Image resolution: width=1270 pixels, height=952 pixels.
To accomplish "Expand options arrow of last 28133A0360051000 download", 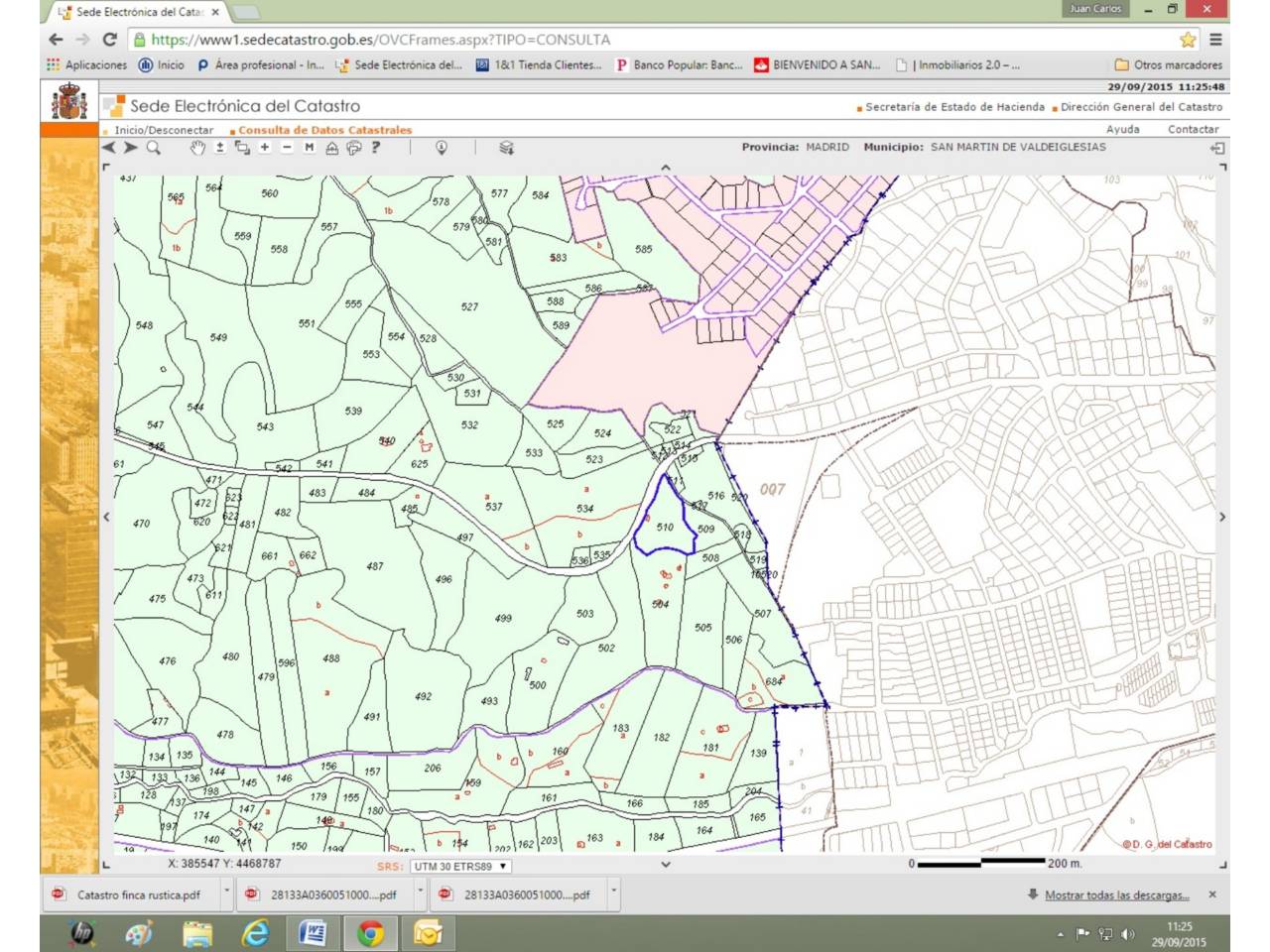I will click(613, 892).
